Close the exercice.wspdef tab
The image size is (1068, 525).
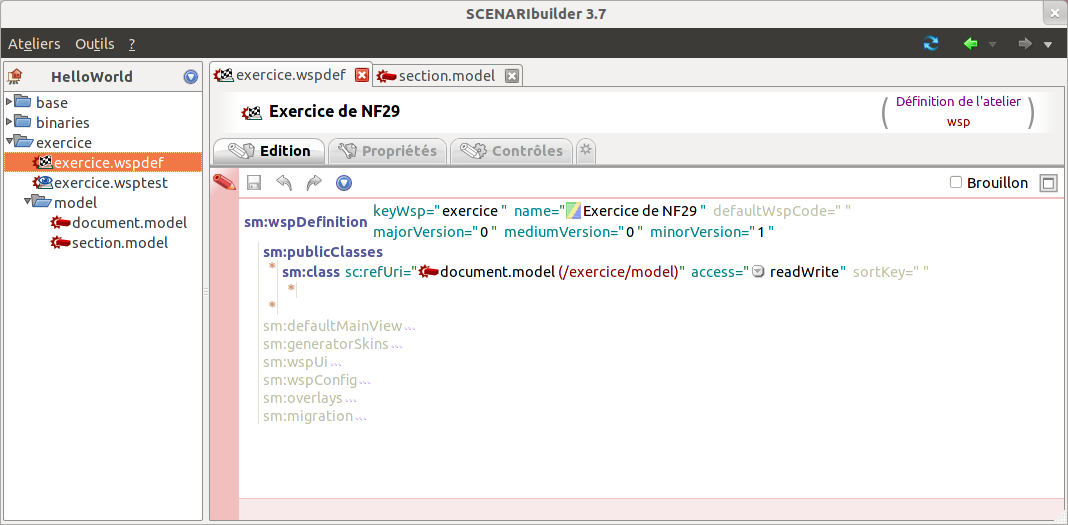pyautogui.click(x=362, y=76)
